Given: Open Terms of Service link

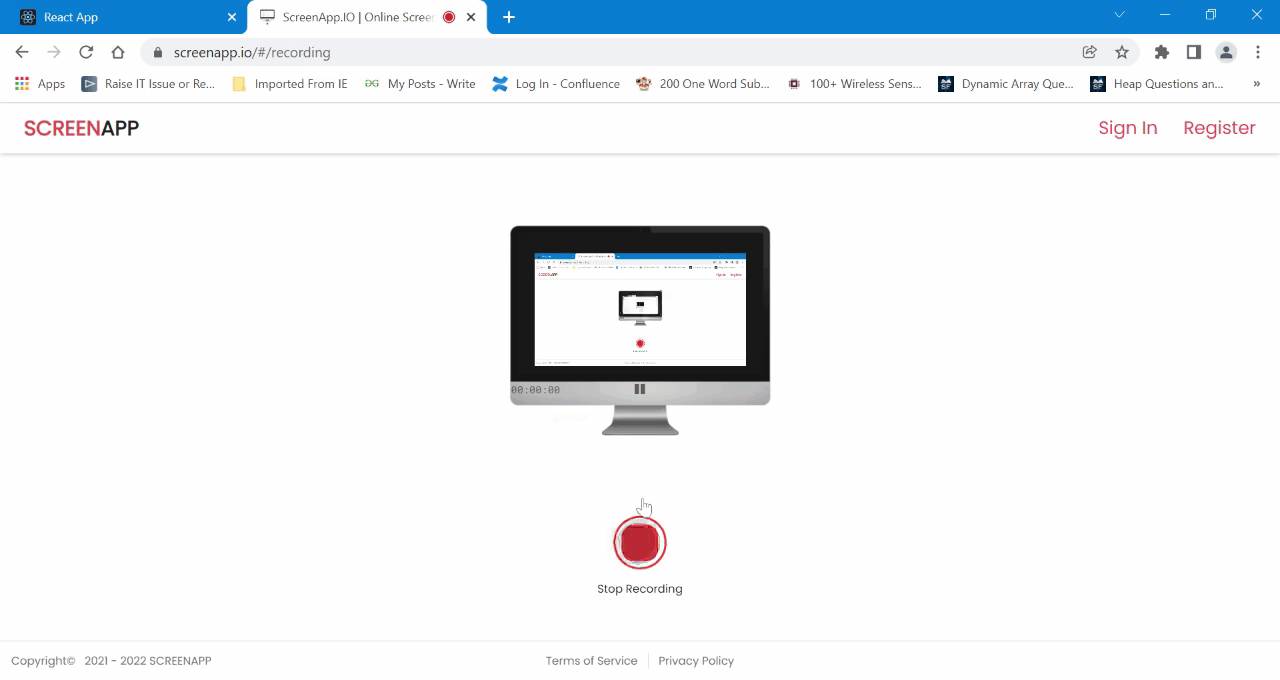Looking at the screenshot, I should 591,661.
